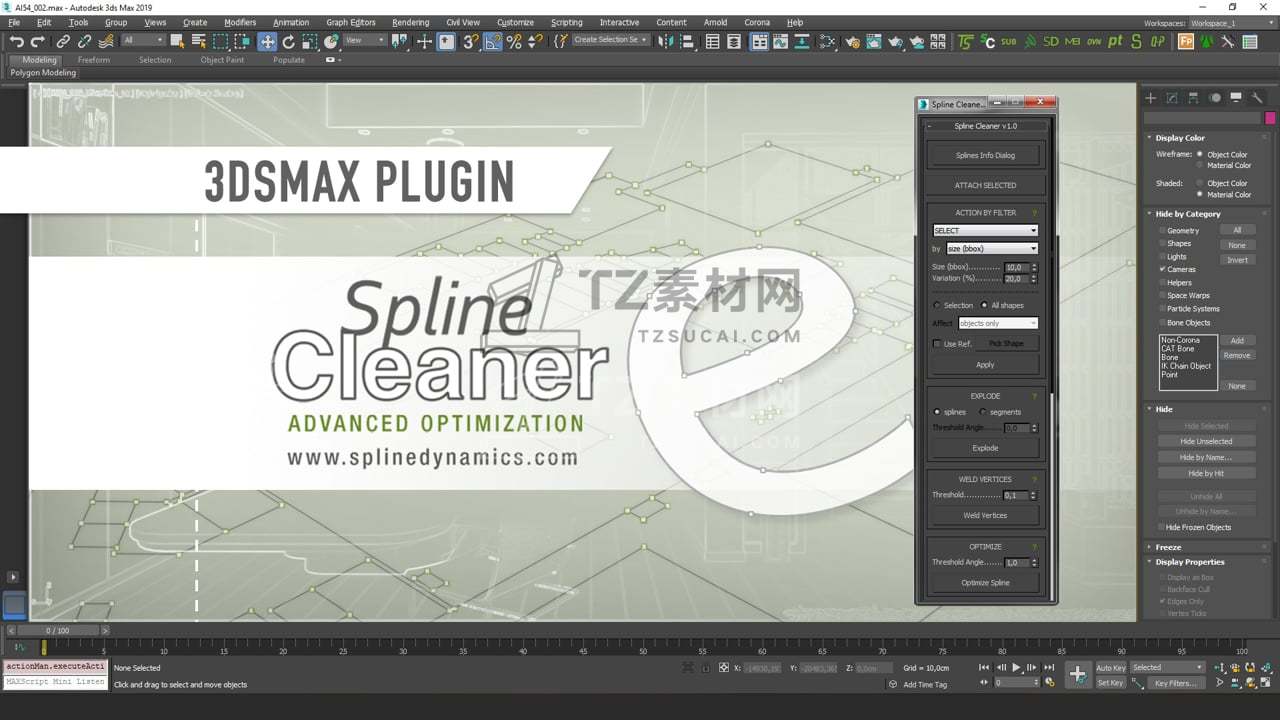Click the magenta object color swatch
The image size is (1280, 720).
coord(1270,118)
